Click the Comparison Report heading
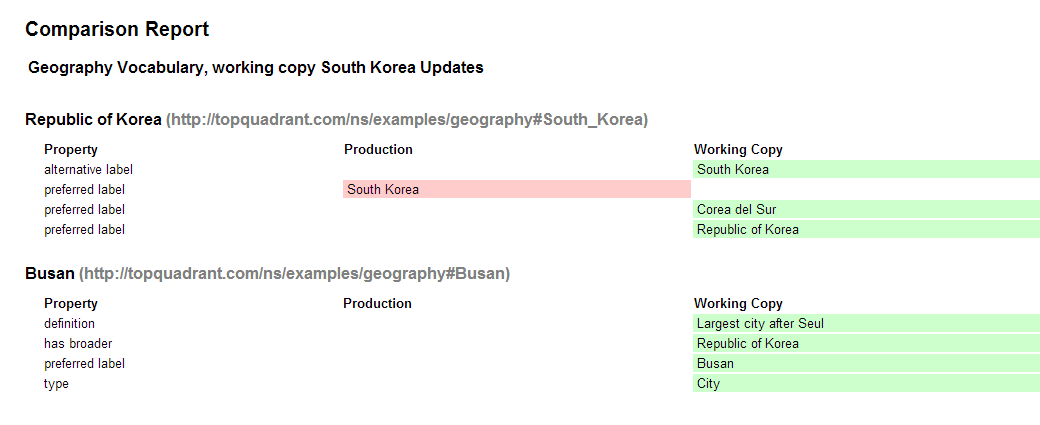1040x425 pixels. (117, 30)
